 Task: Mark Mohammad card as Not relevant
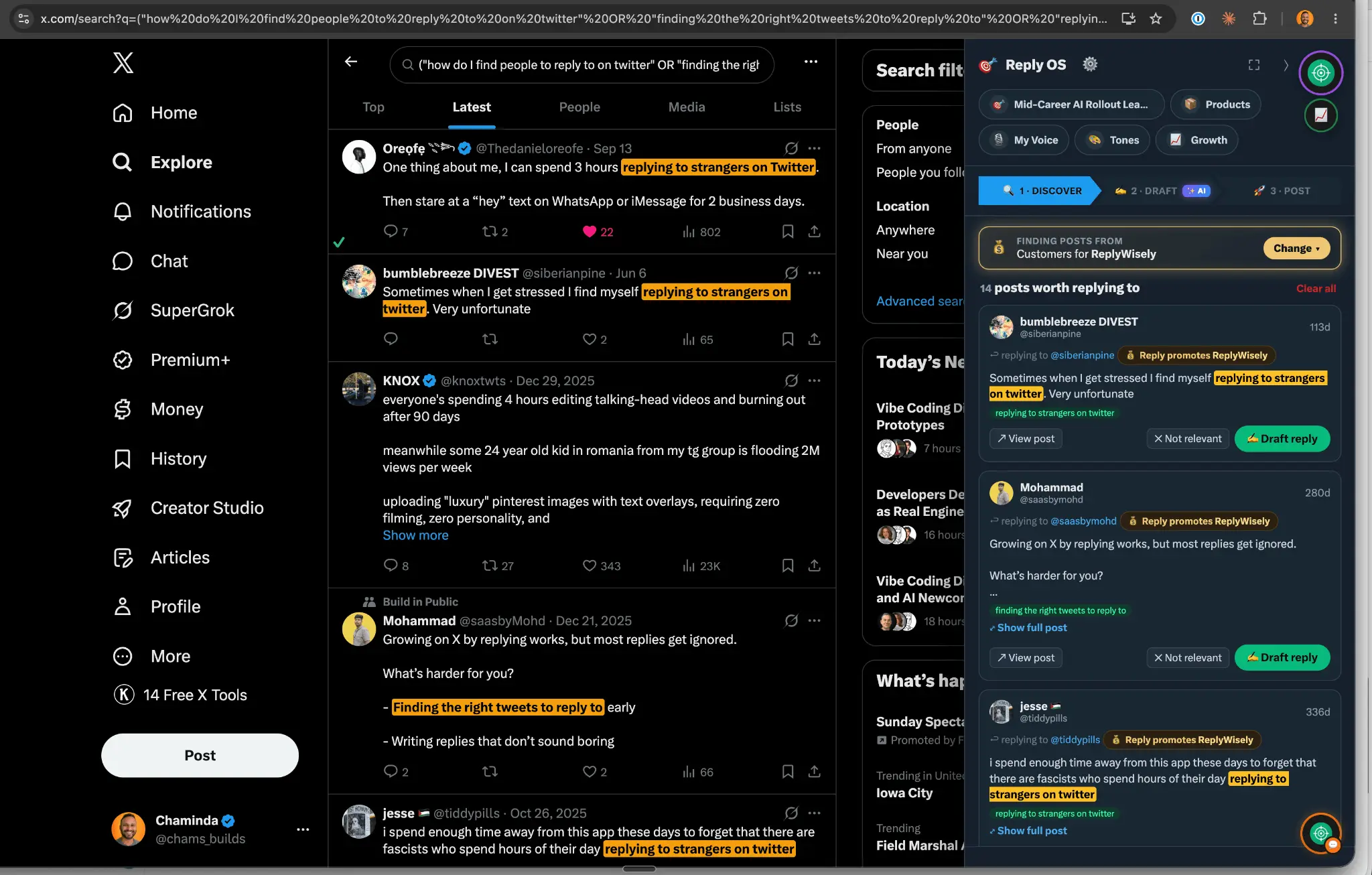click(x=1188, y=658)
